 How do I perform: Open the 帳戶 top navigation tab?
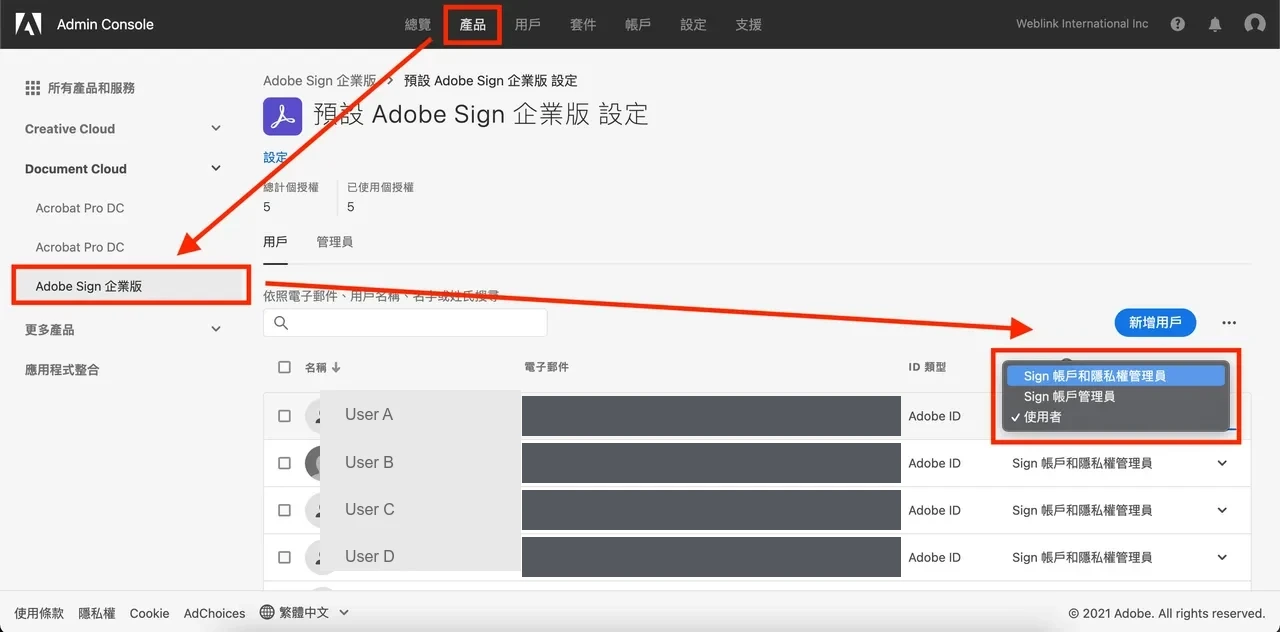(x=638, y=24)
